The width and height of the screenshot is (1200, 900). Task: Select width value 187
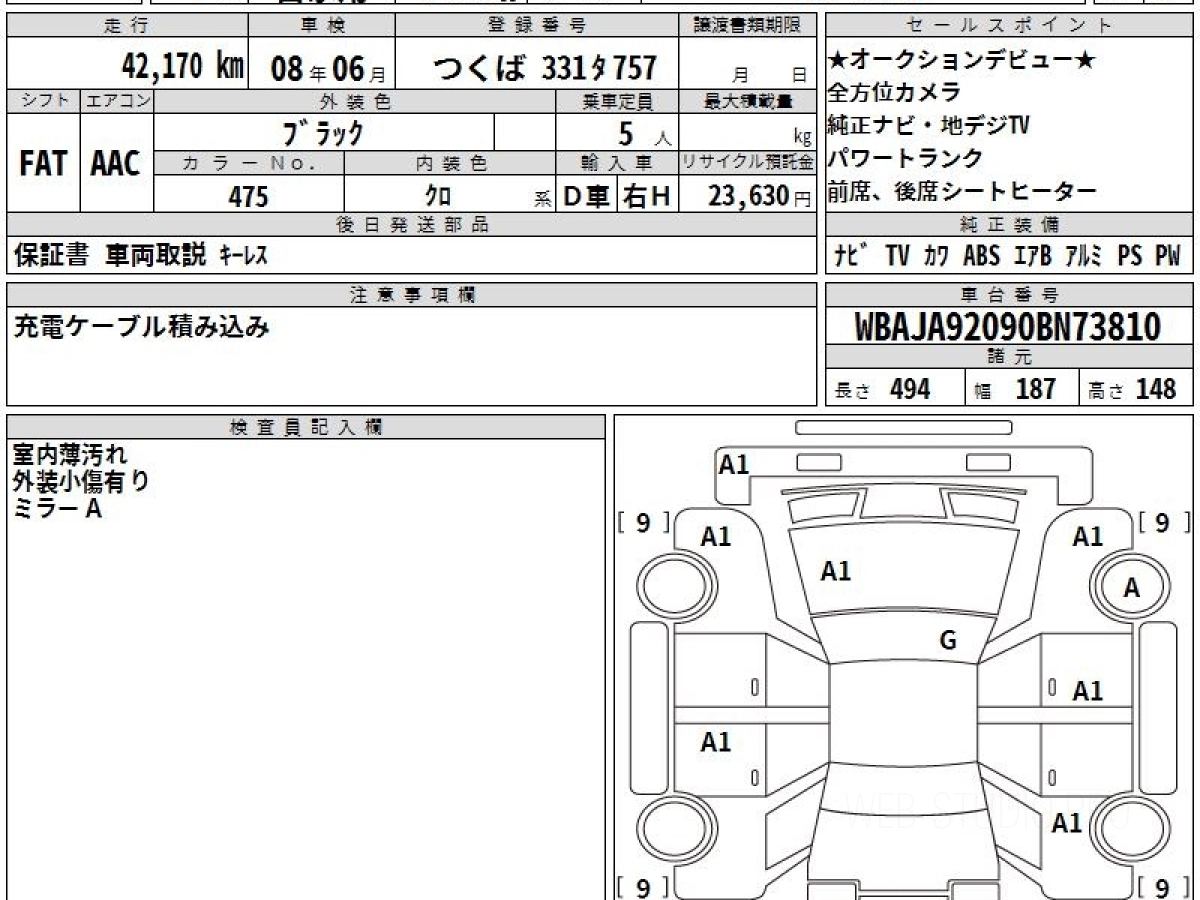tap(1036, 389)
